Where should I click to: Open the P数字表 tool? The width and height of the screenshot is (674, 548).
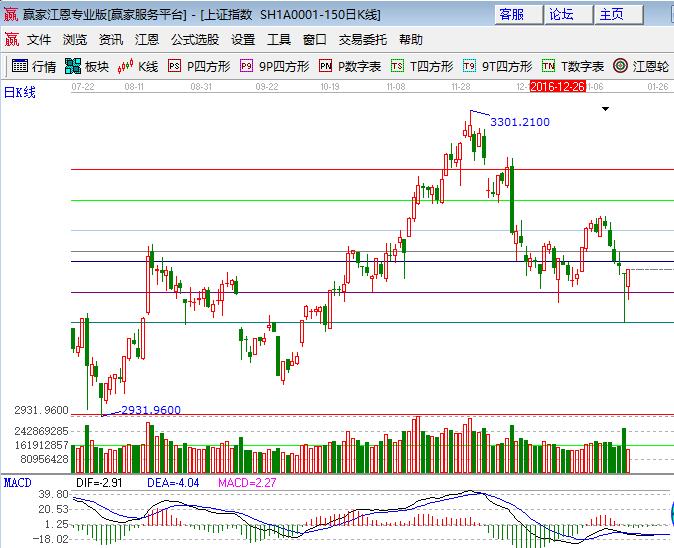coord(350,66)
